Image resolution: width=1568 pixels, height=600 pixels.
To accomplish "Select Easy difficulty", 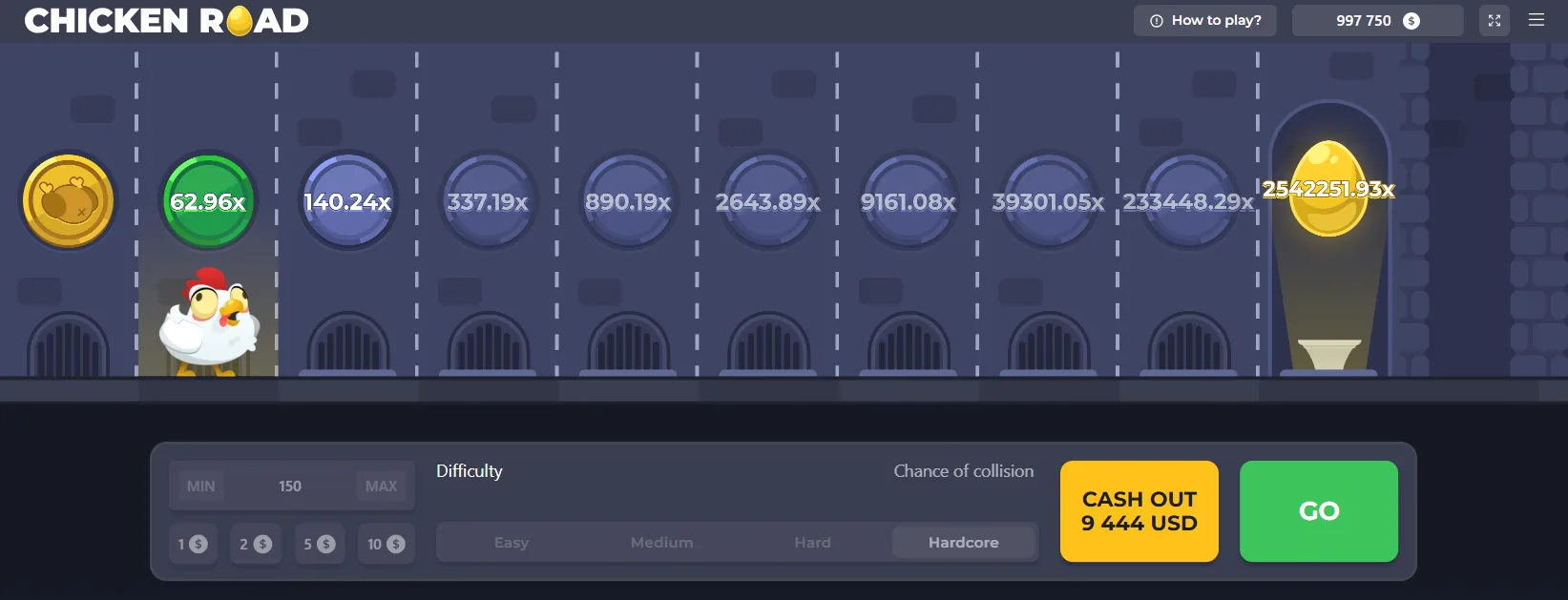I will tap(511, 542).
